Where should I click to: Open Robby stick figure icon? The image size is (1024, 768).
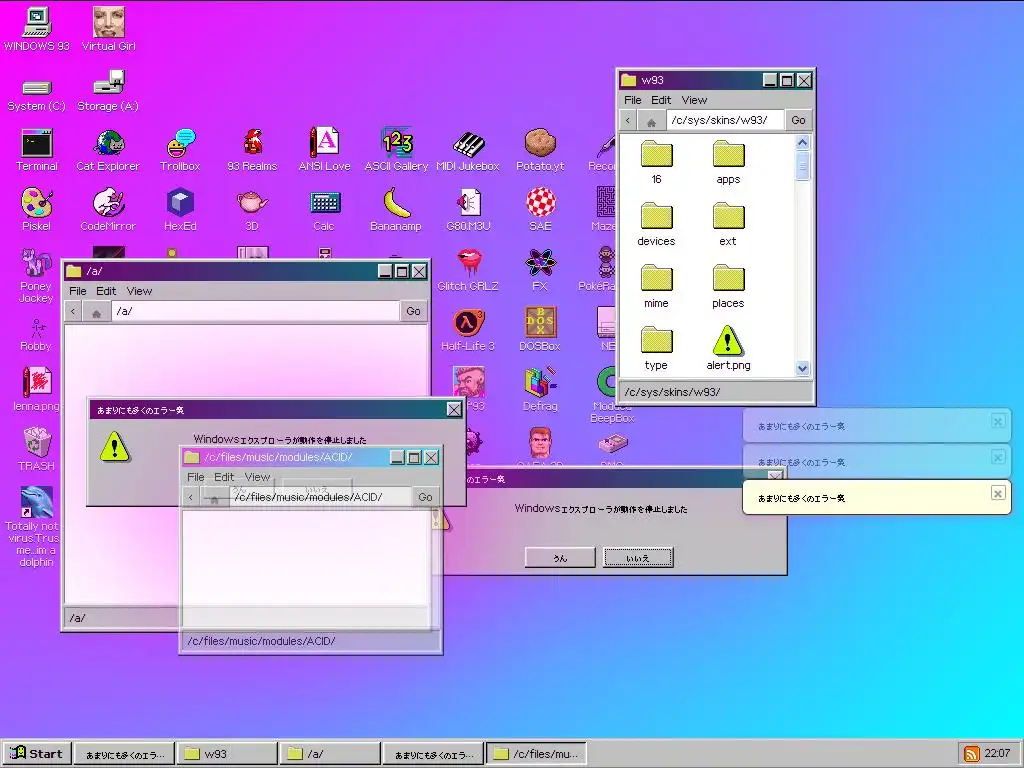36,335
